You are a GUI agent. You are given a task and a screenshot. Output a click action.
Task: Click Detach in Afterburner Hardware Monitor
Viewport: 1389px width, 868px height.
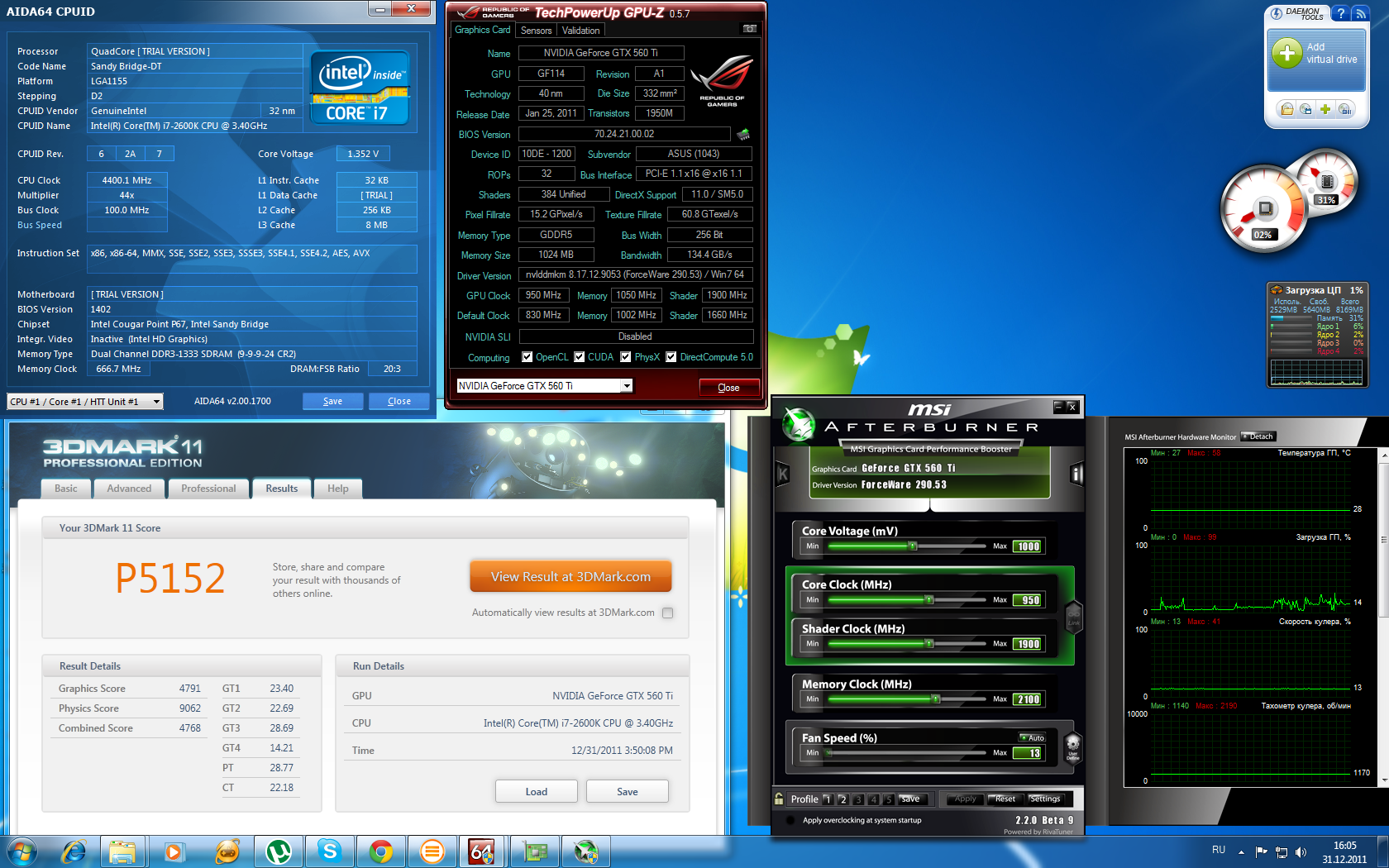point(1258,436)
